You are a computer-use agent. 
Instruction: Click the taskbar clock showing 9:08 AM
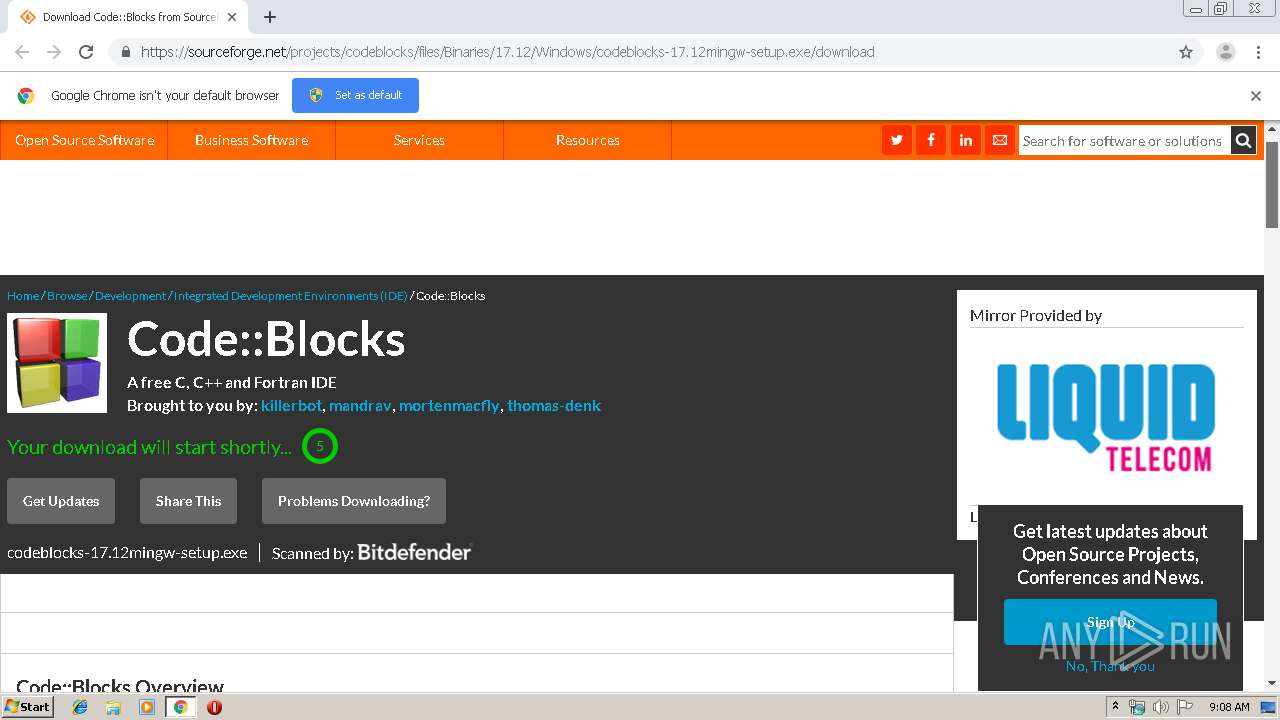point(1229,707)
